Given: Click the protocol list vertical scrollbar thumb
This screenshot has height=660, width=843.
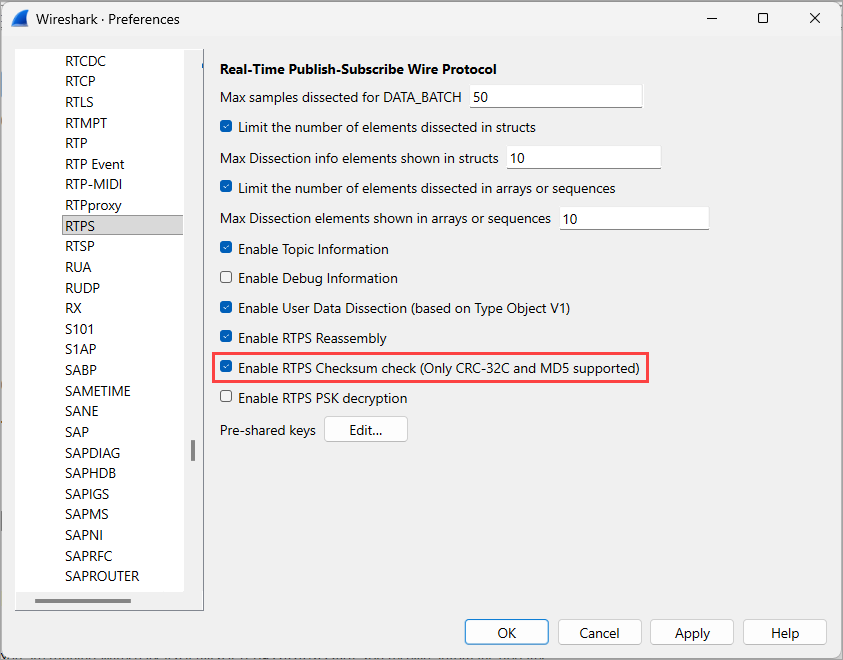Looking at the screenshot, I should tap(193, 450).
